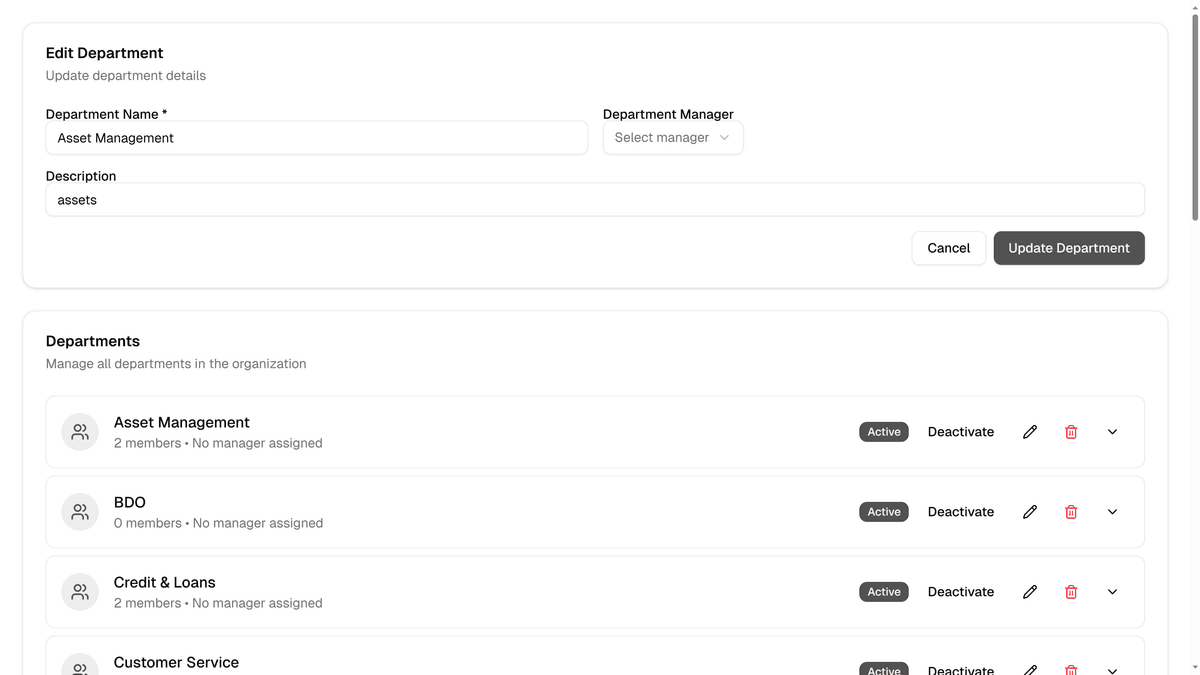This screenshot has height=675, width=1200.
Task: Click the Edit Department heading
Action: [105, 53]
